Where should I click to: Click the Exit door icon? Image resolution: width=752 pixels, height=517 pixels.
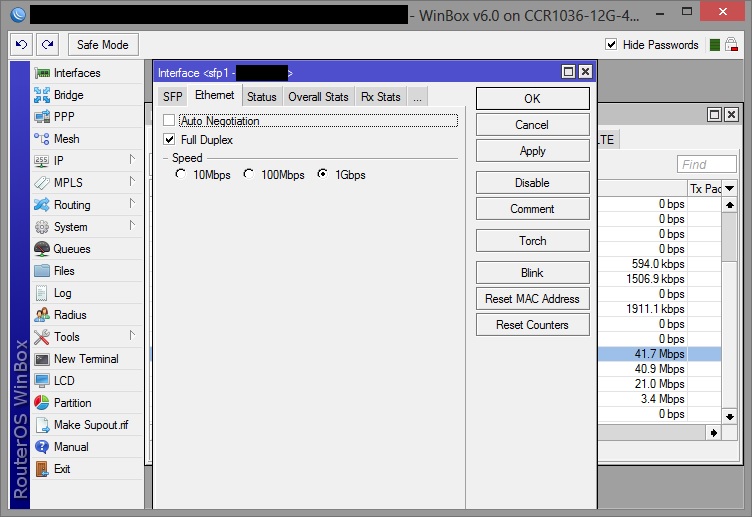click(42, 469)
